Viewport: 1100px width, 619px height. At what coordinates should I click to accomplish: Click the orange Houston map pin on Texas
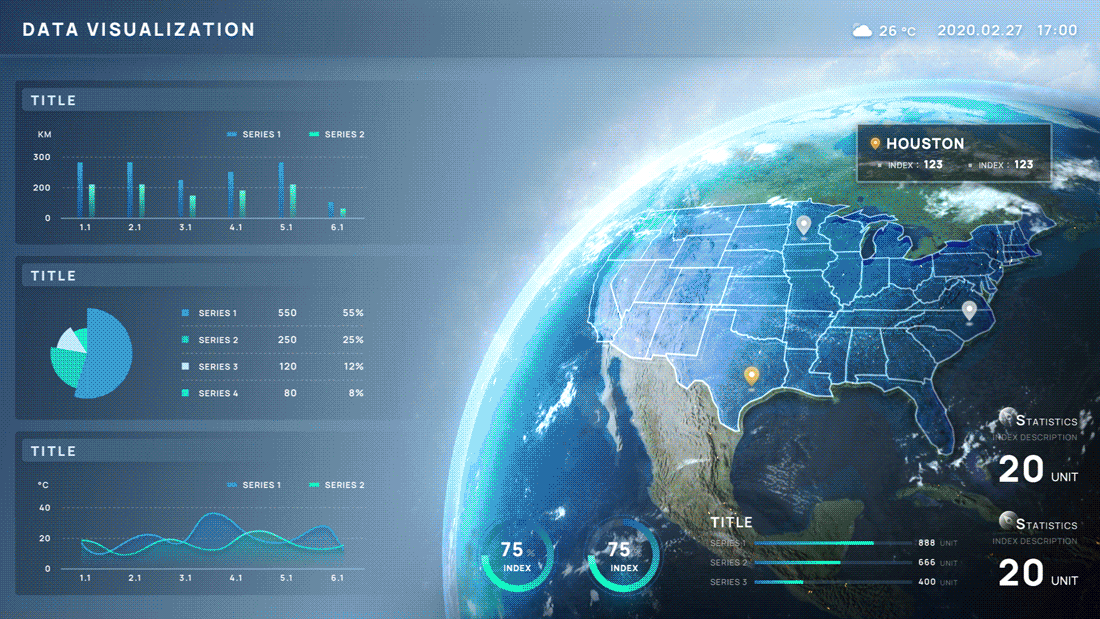pos(751,376)
